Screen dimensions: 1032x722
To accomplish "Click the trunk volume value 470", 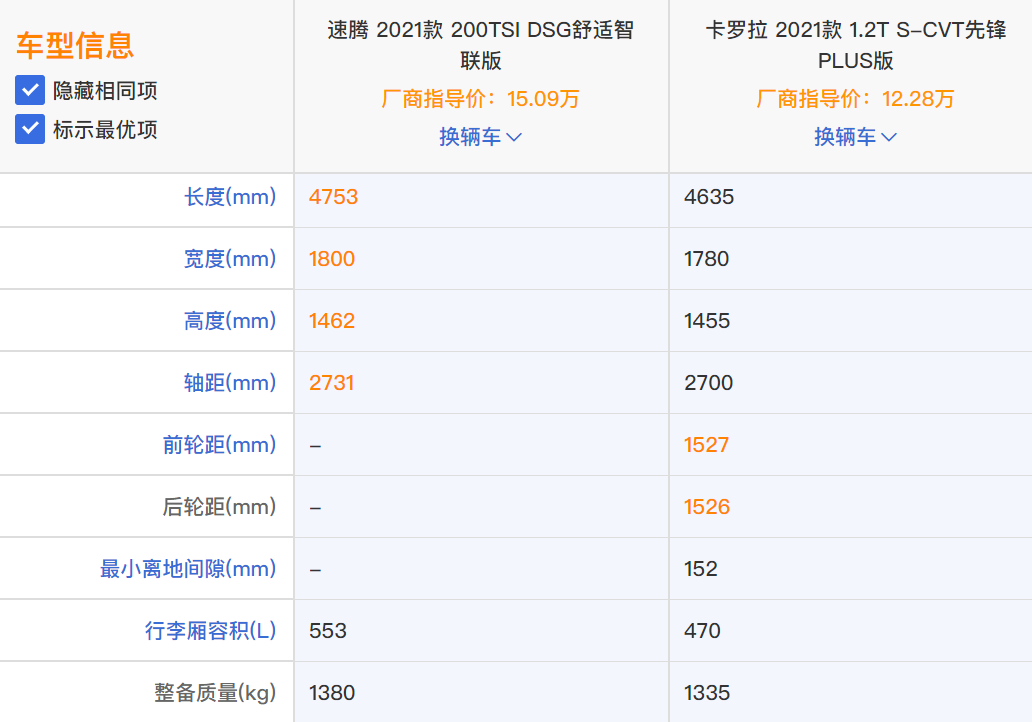I will tap(702, 631).
